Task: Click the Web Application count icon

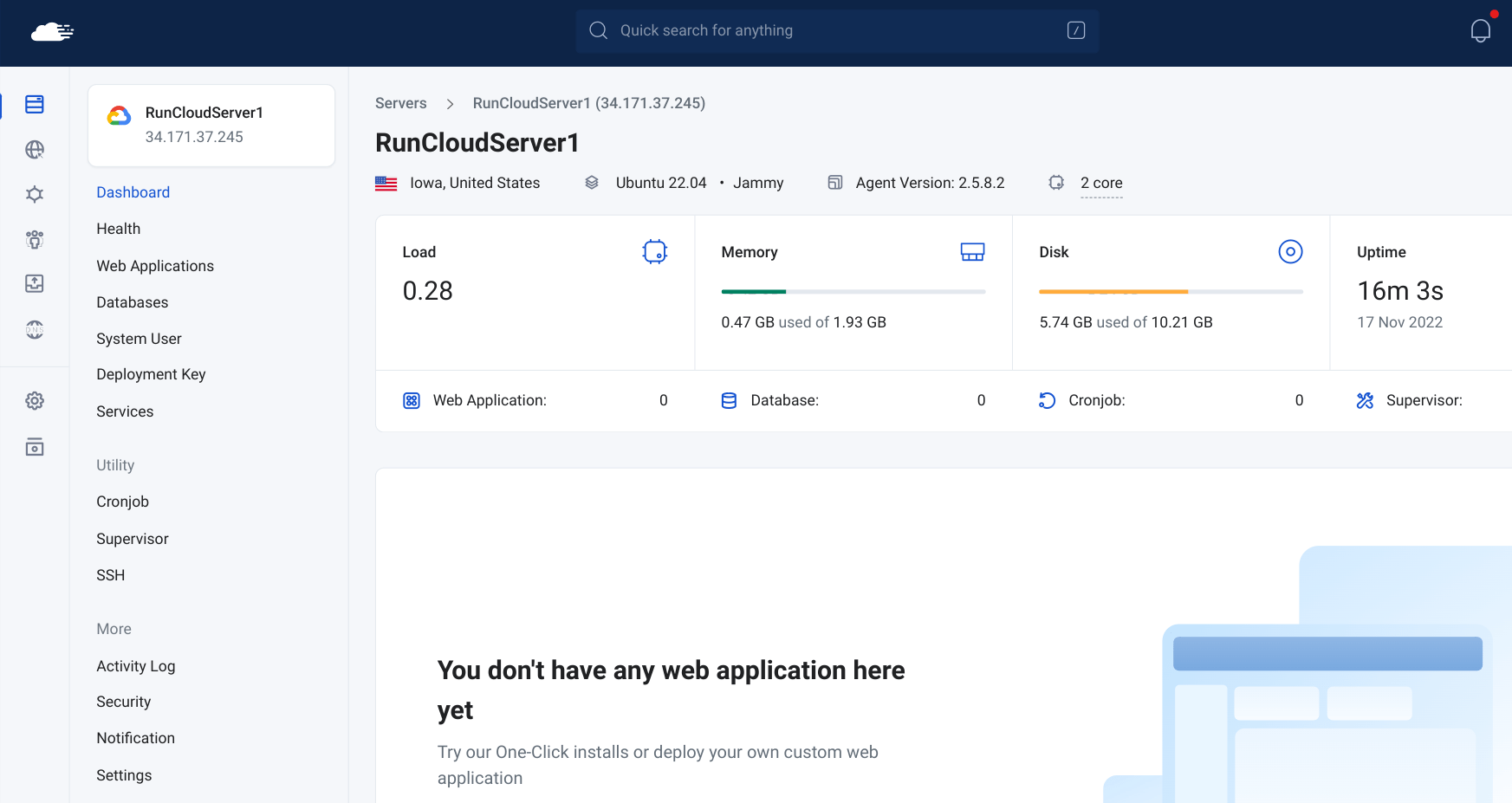Action: click(412, 401)
